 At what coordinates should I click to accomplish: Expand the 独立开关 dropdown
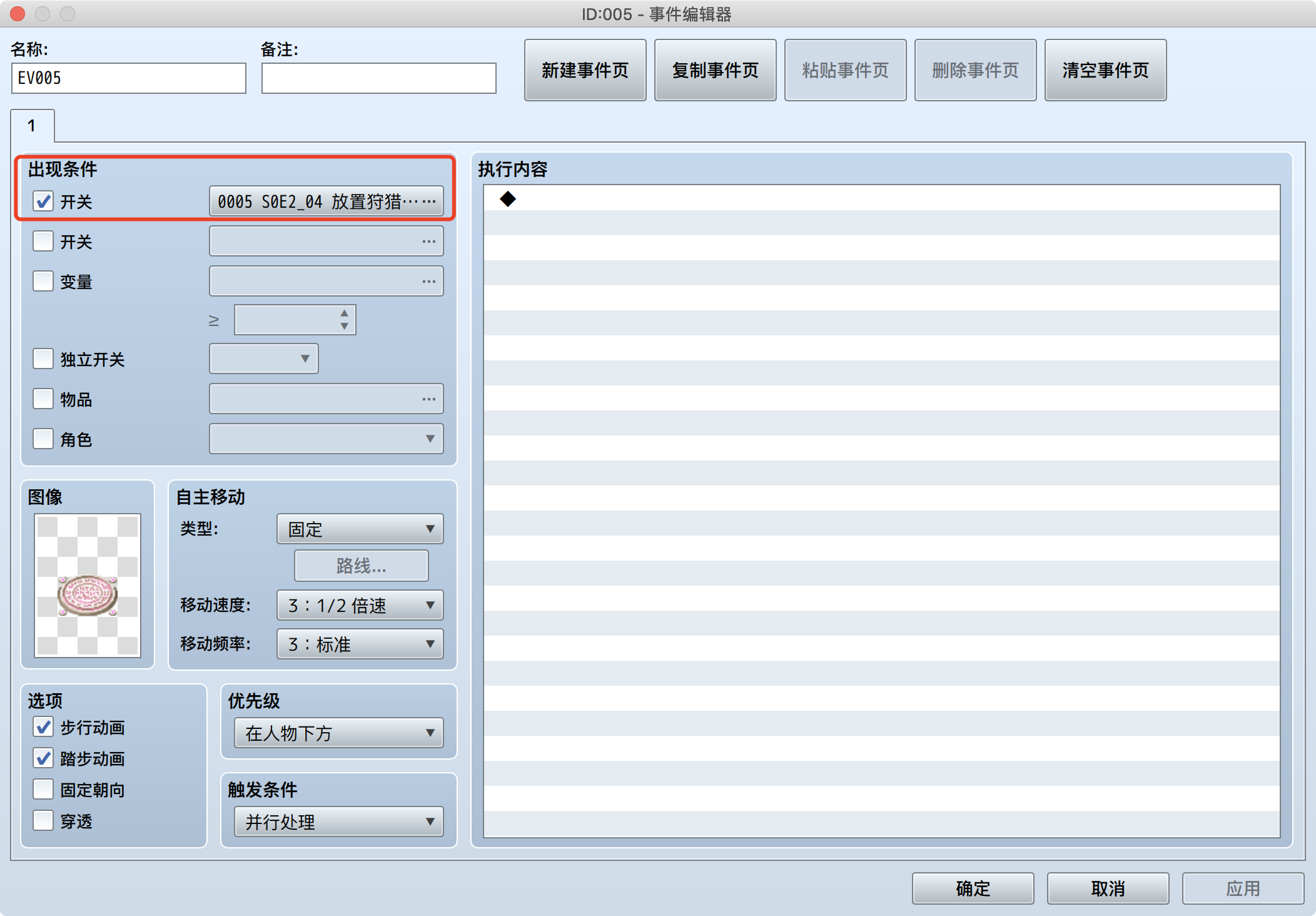click(264, 359)
